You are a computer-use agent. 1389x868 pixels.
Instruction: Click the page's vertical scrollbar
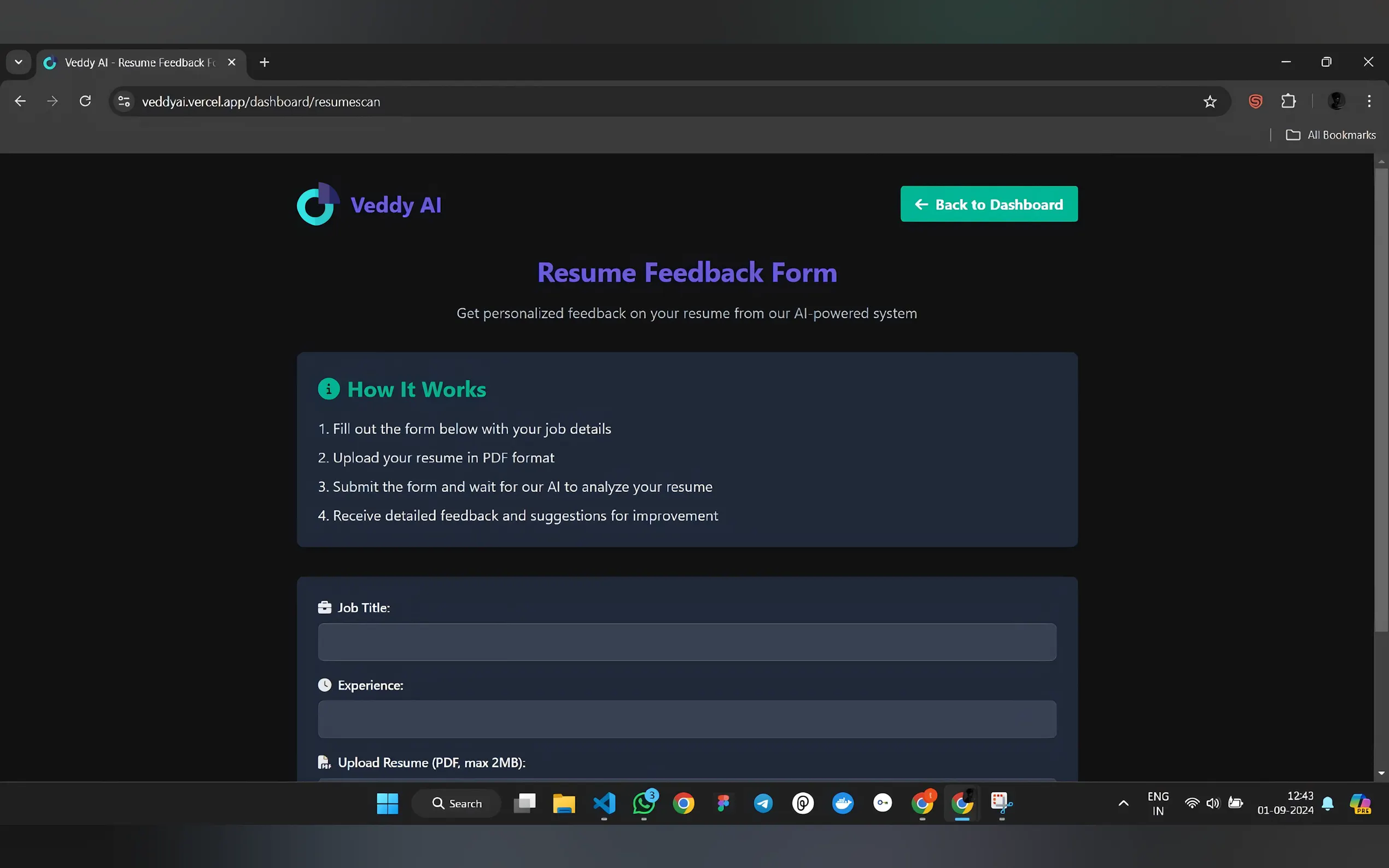click(1380, 402)
